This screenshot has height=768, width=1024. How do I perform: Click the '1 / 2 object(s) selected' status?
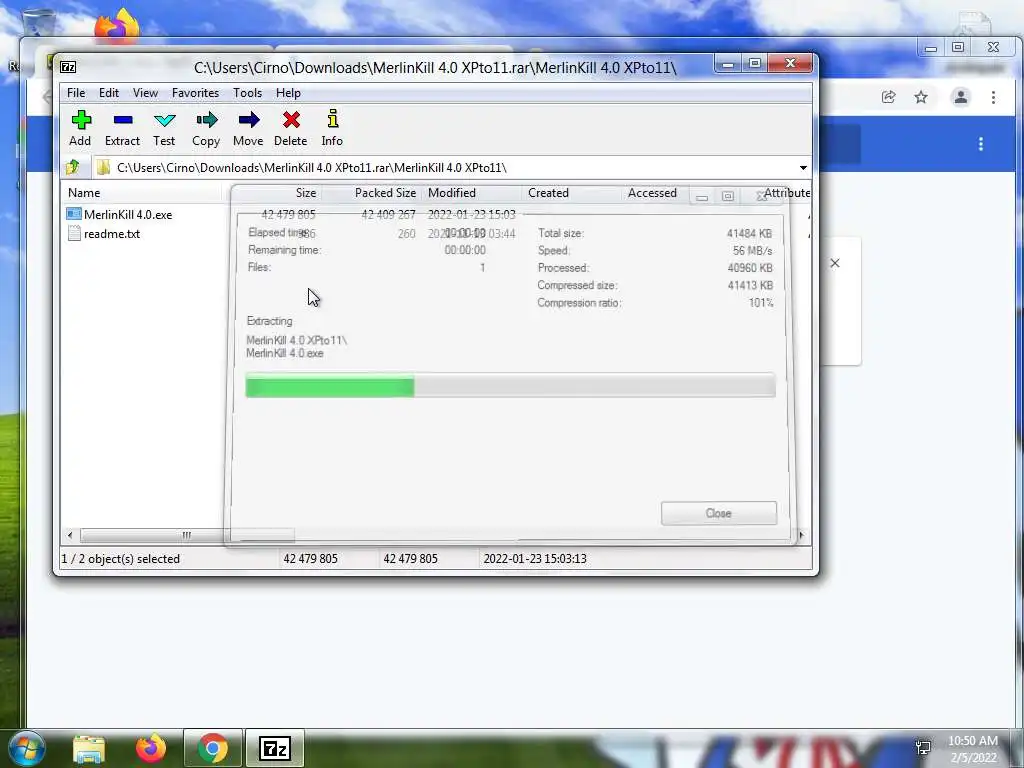(120, 559)
